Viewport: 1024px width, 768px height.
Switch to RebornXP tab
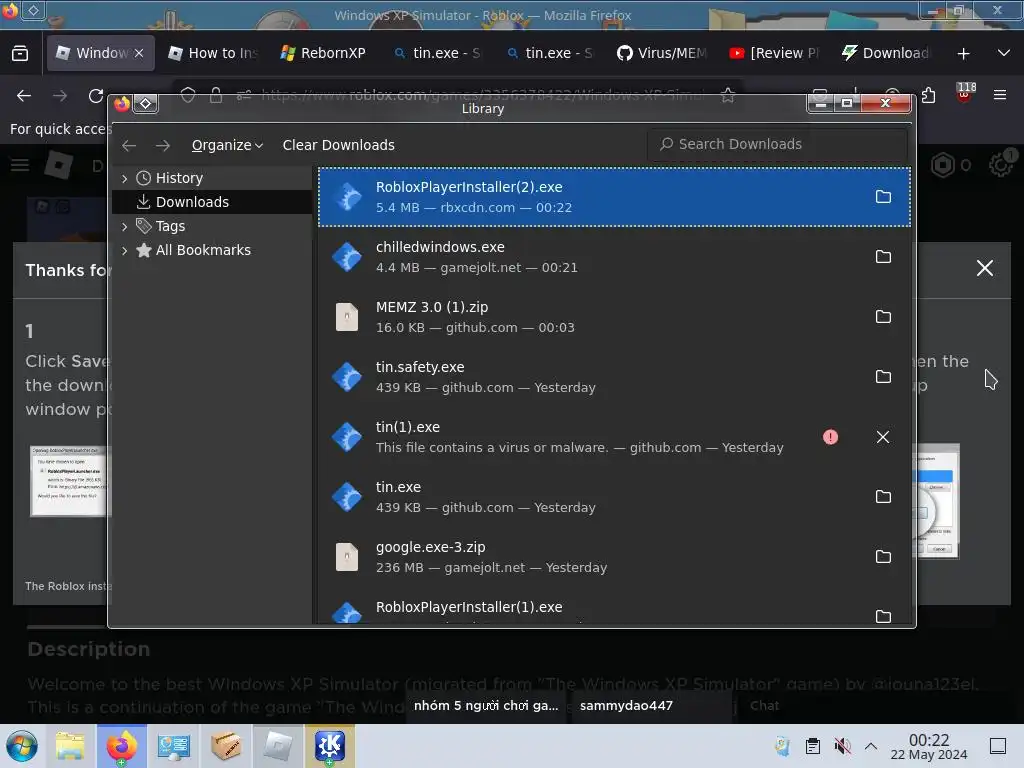(323, 53)
